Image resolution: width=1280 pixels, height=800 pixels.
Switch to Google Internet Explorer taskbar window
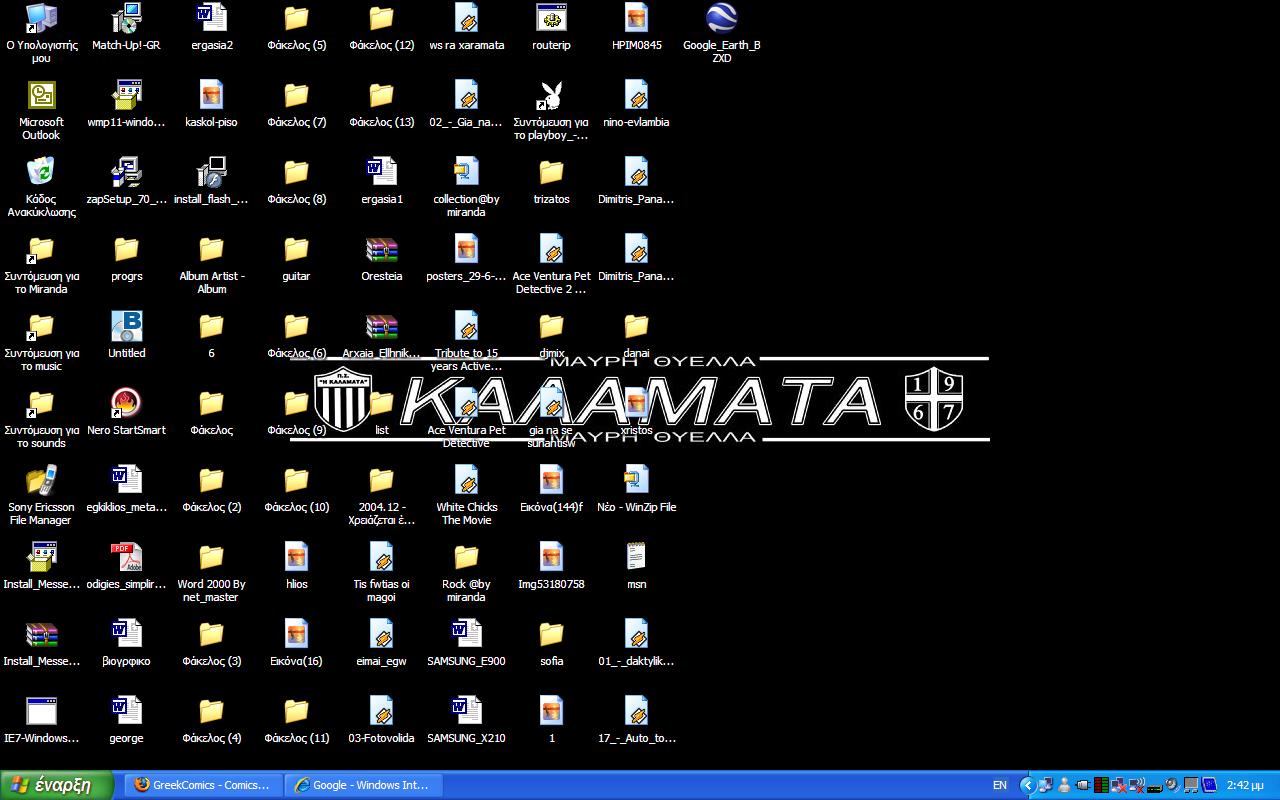coord(362,785)
